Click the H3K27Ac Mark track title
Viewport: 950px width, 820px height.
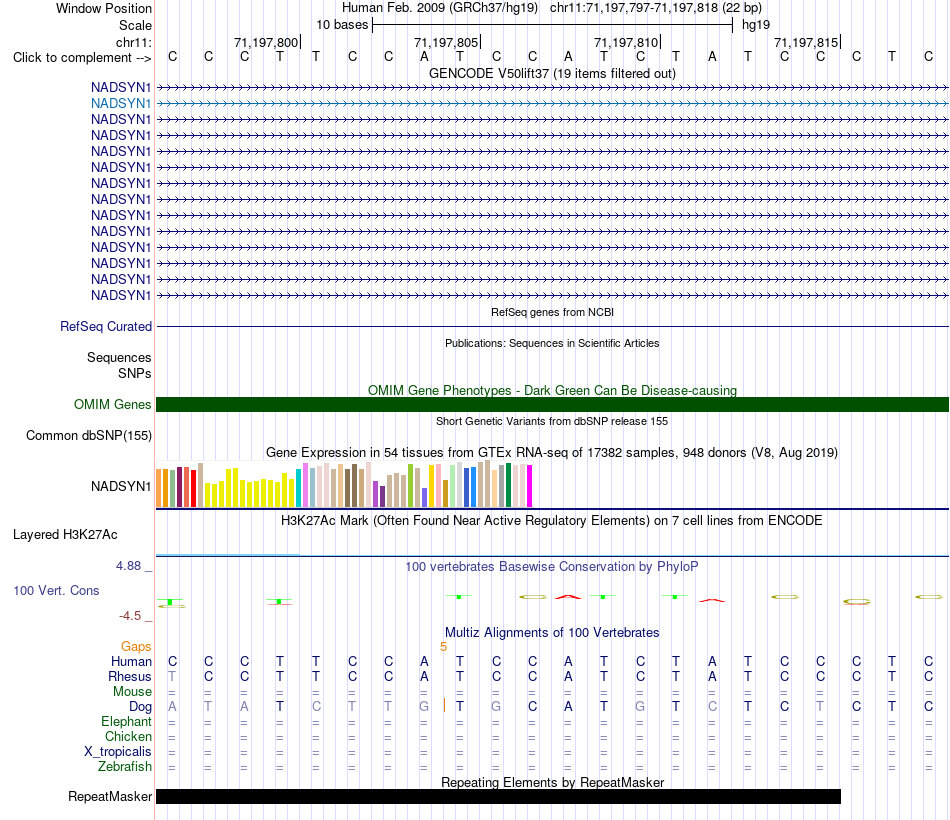pos(552,521)
